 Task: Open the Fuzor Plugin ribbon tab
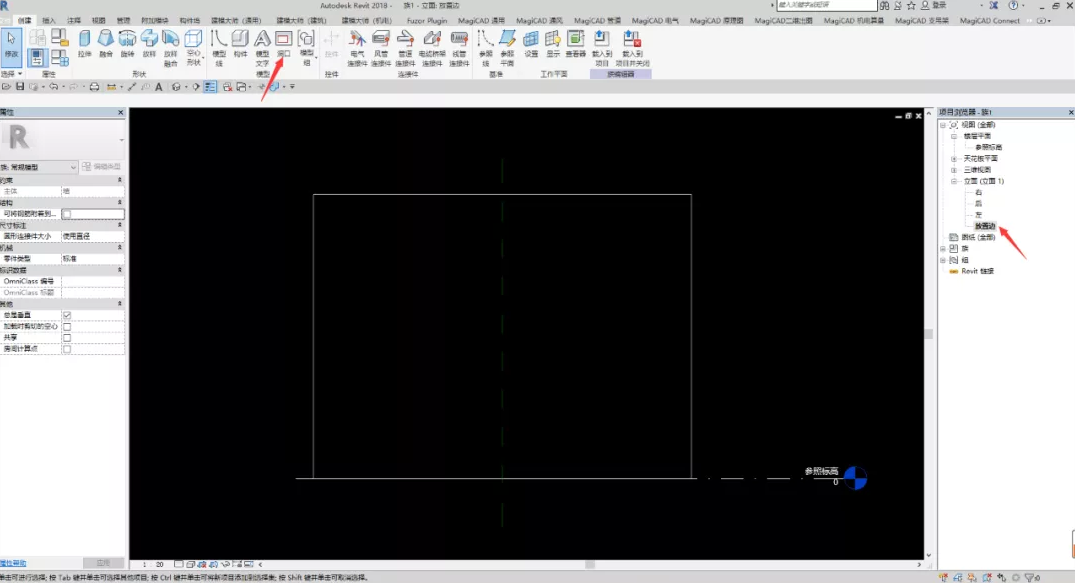(426, 21)
